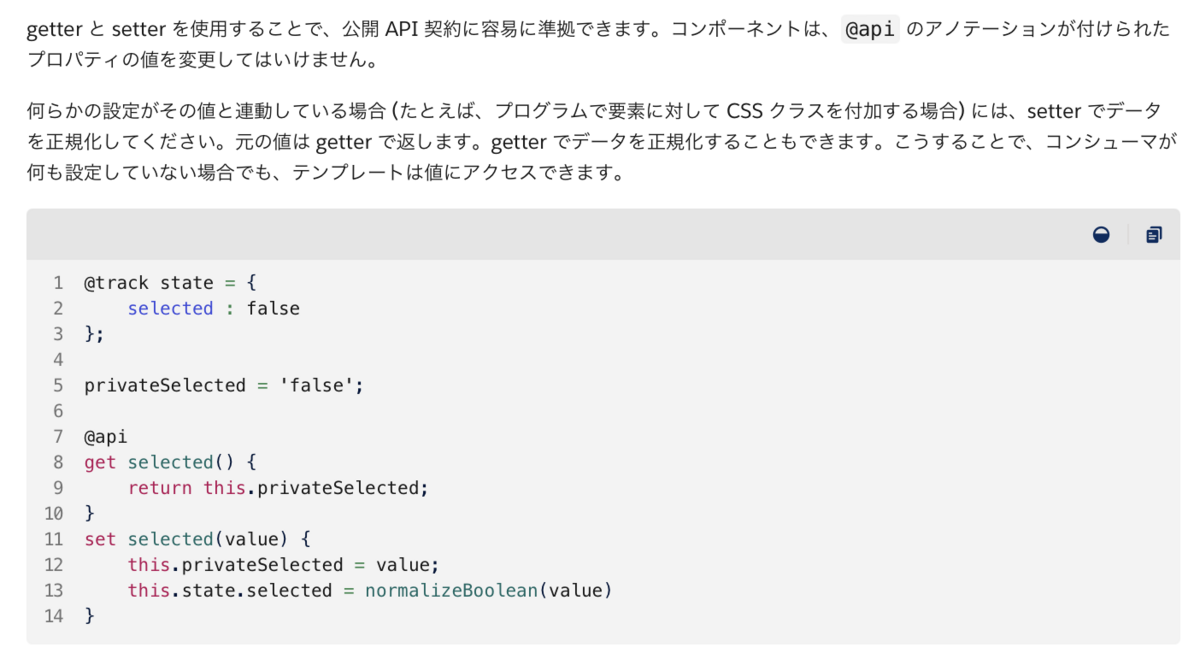Viewport: 1200px width, 665px height.
Task: Click the 'get' keyword in the code
Action: click(100, 462)
